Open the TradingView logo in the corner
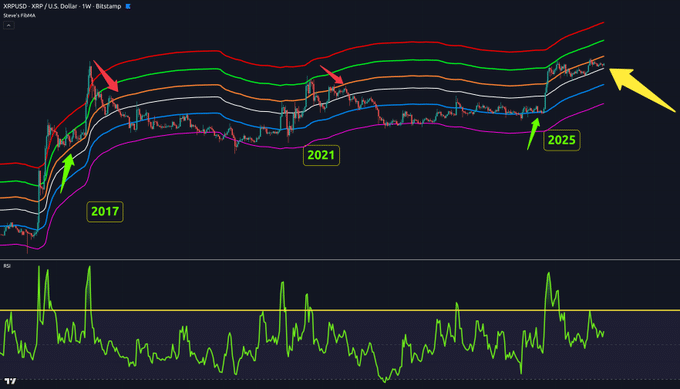The image size is (680, 389). 10,381
